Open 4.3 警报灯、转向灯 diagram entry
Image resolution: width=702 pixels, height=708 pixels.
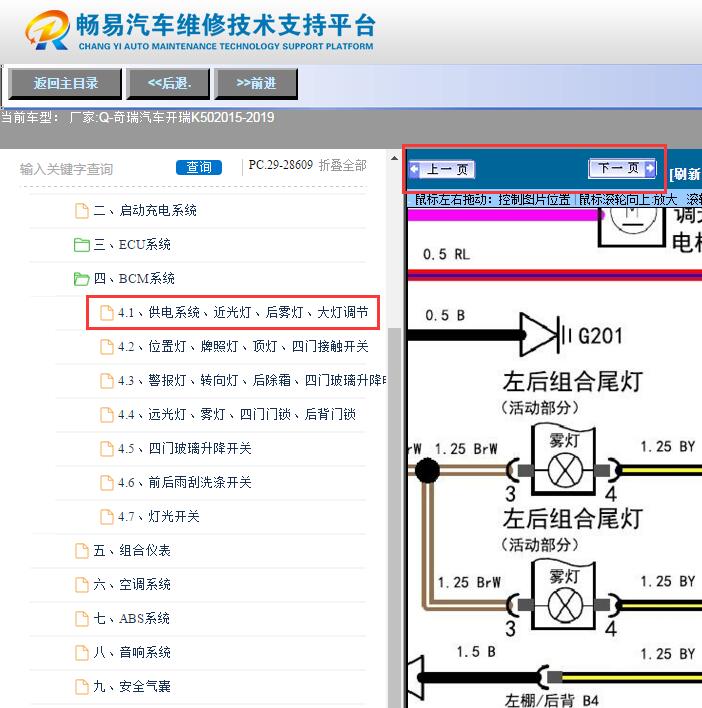point(252,380)
